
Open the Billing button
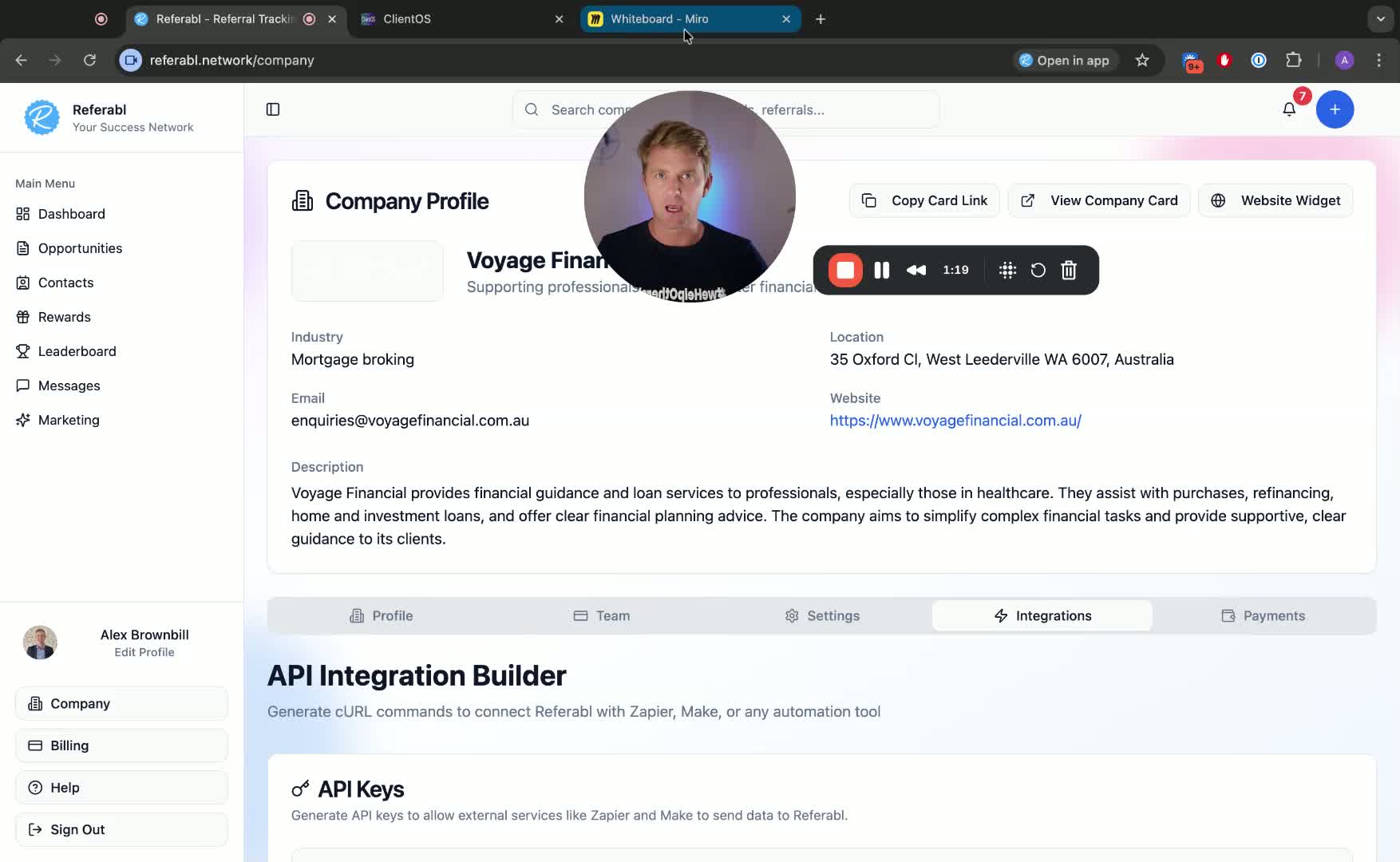[x=121, y=745]
